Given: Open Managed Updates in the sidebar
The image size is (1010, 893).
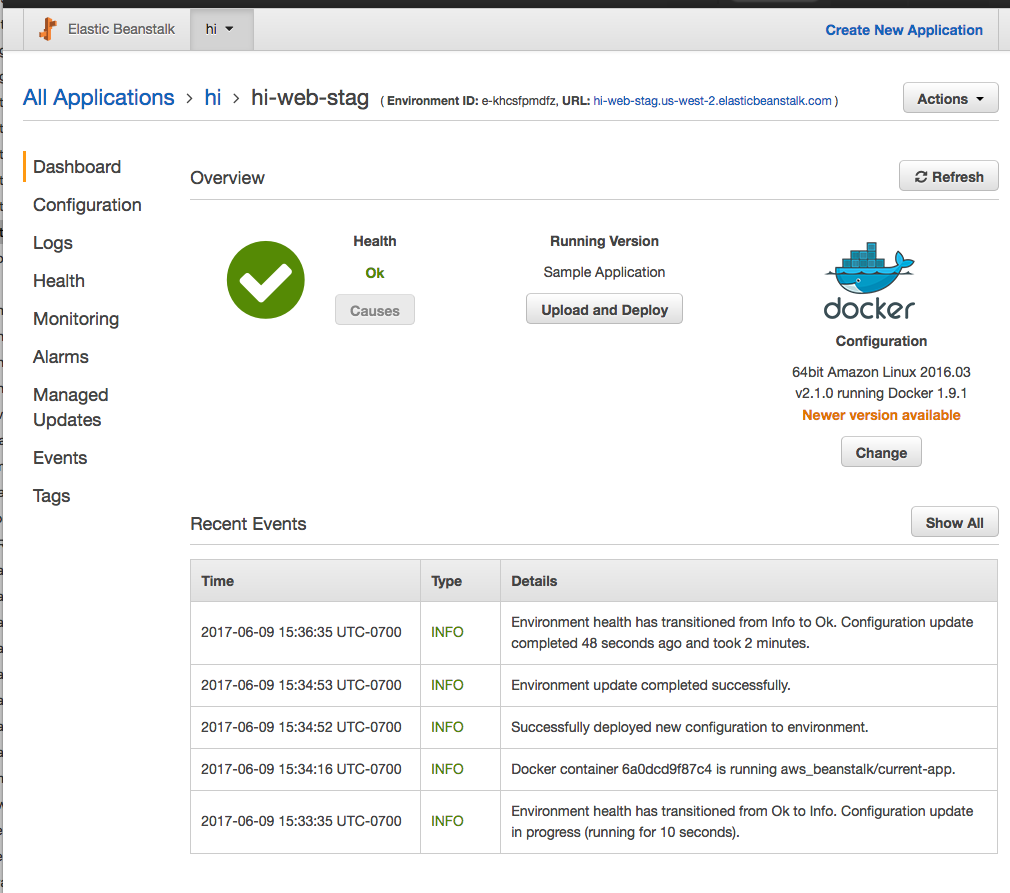Looking at the screenshot, I should click(70, 407).
